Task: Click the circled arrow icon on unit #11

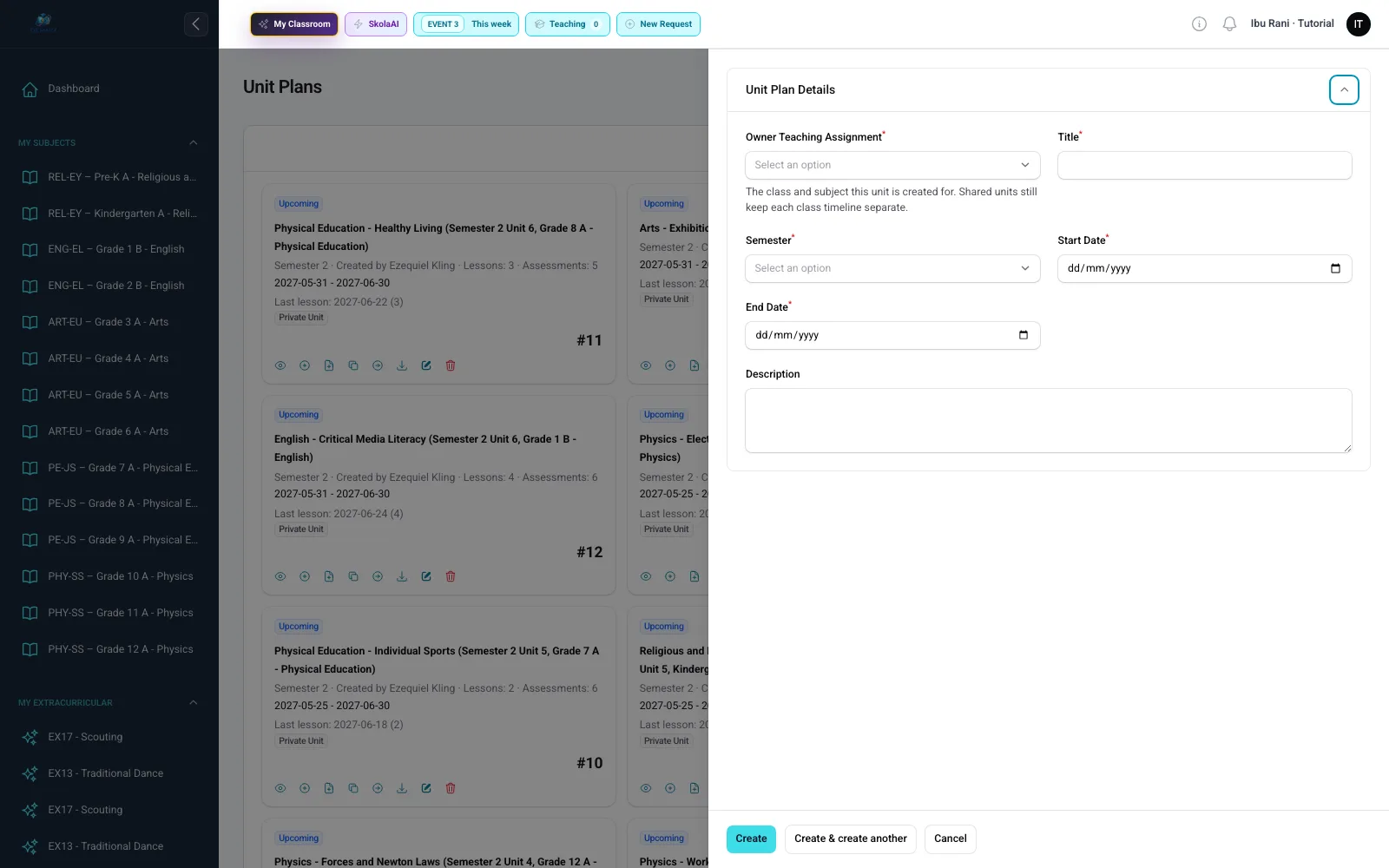Action: click(x=378, y=365)
